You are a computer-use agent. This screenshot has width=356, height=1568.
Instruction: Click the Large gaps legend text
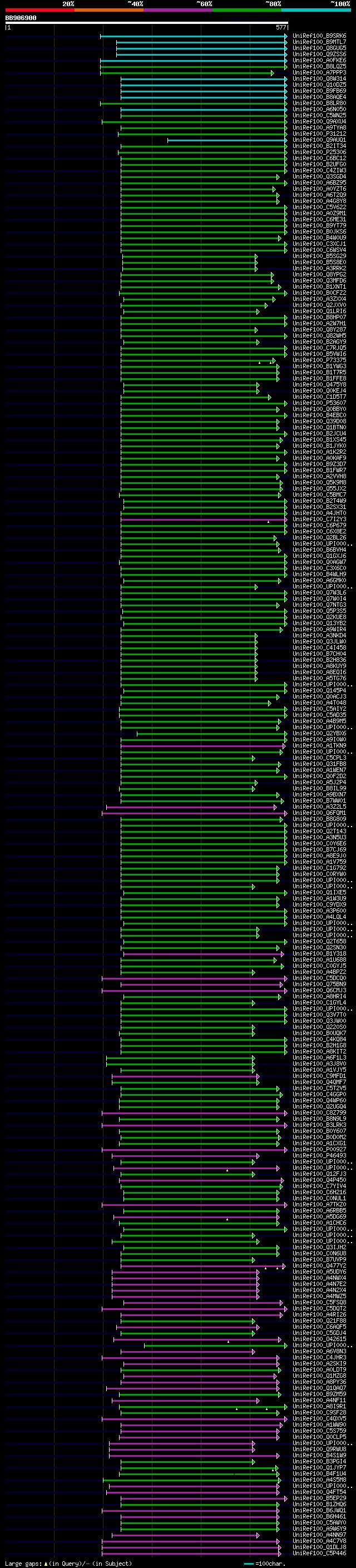click(x=67, y=1563)
